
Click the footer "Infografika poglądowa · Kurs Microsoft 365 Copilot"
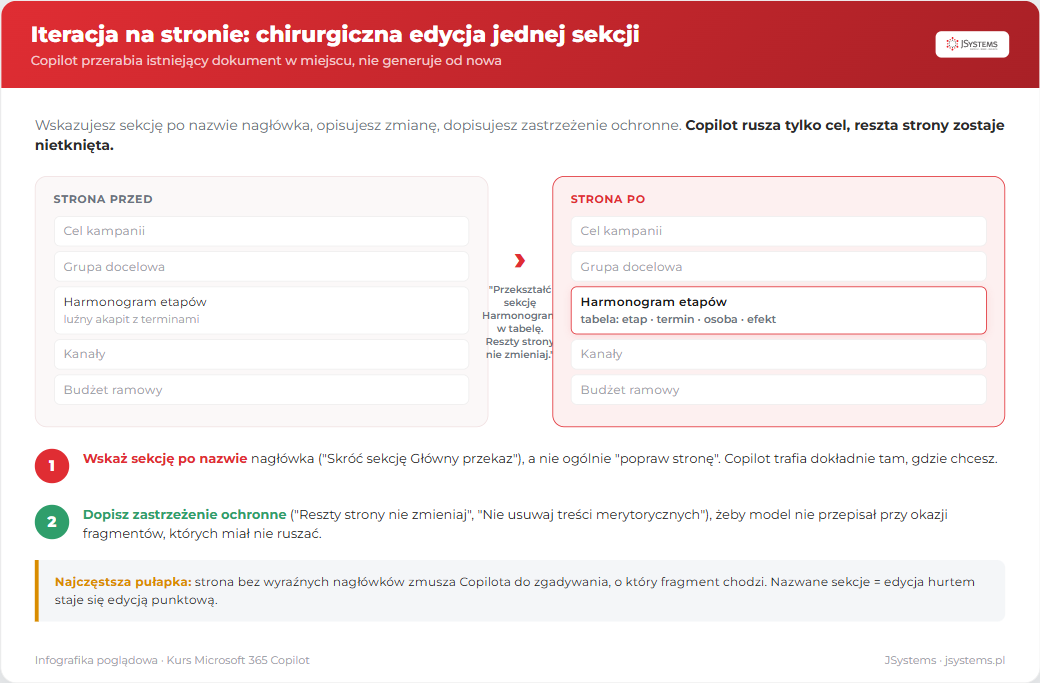point(172,660)
